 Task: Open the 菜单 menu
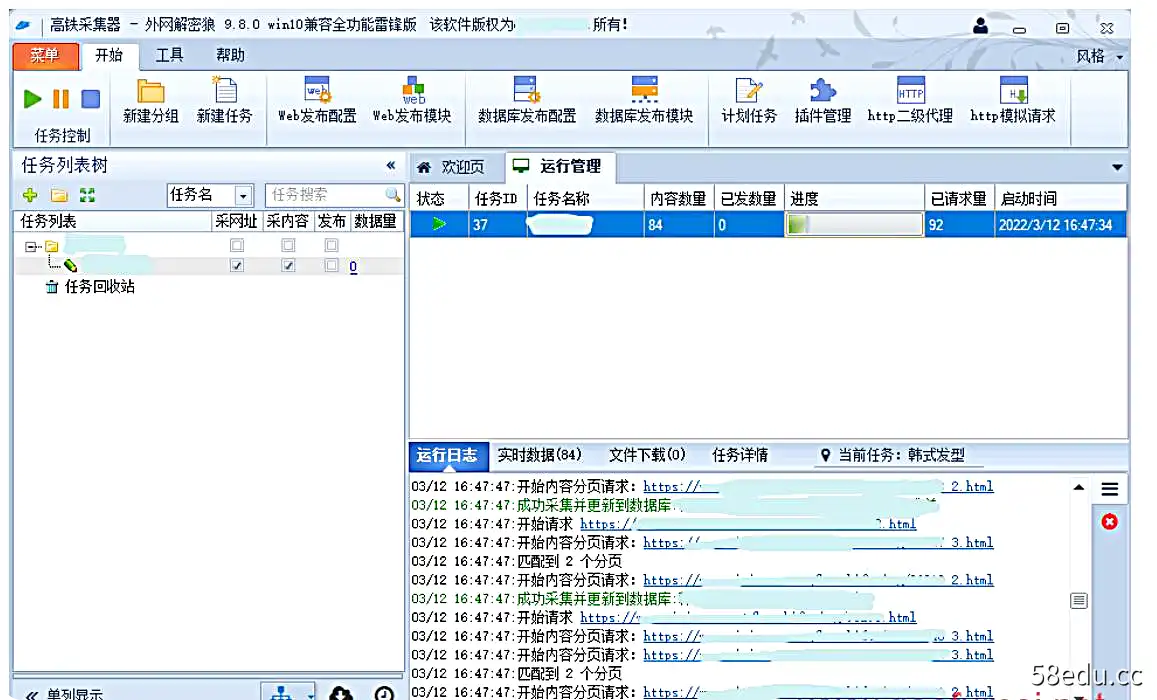click(x=45, y=55)
